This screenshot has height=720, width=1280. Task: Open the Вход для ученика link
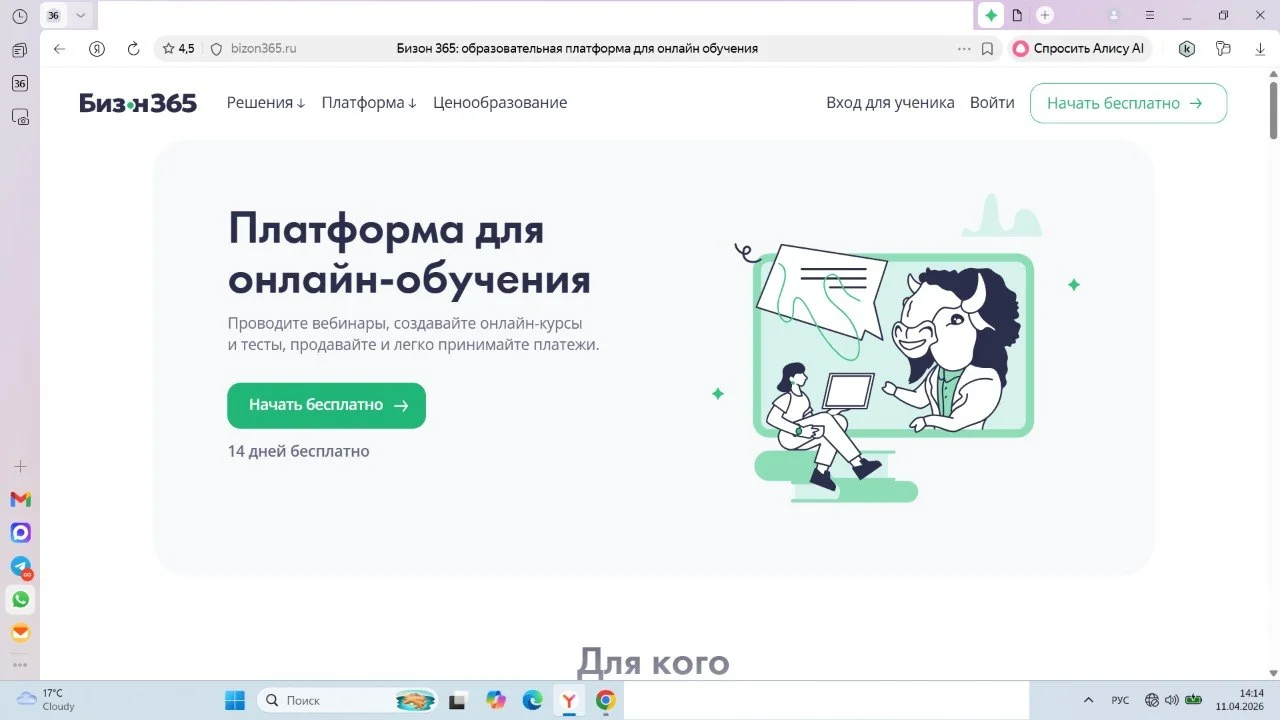click(890, 103)
